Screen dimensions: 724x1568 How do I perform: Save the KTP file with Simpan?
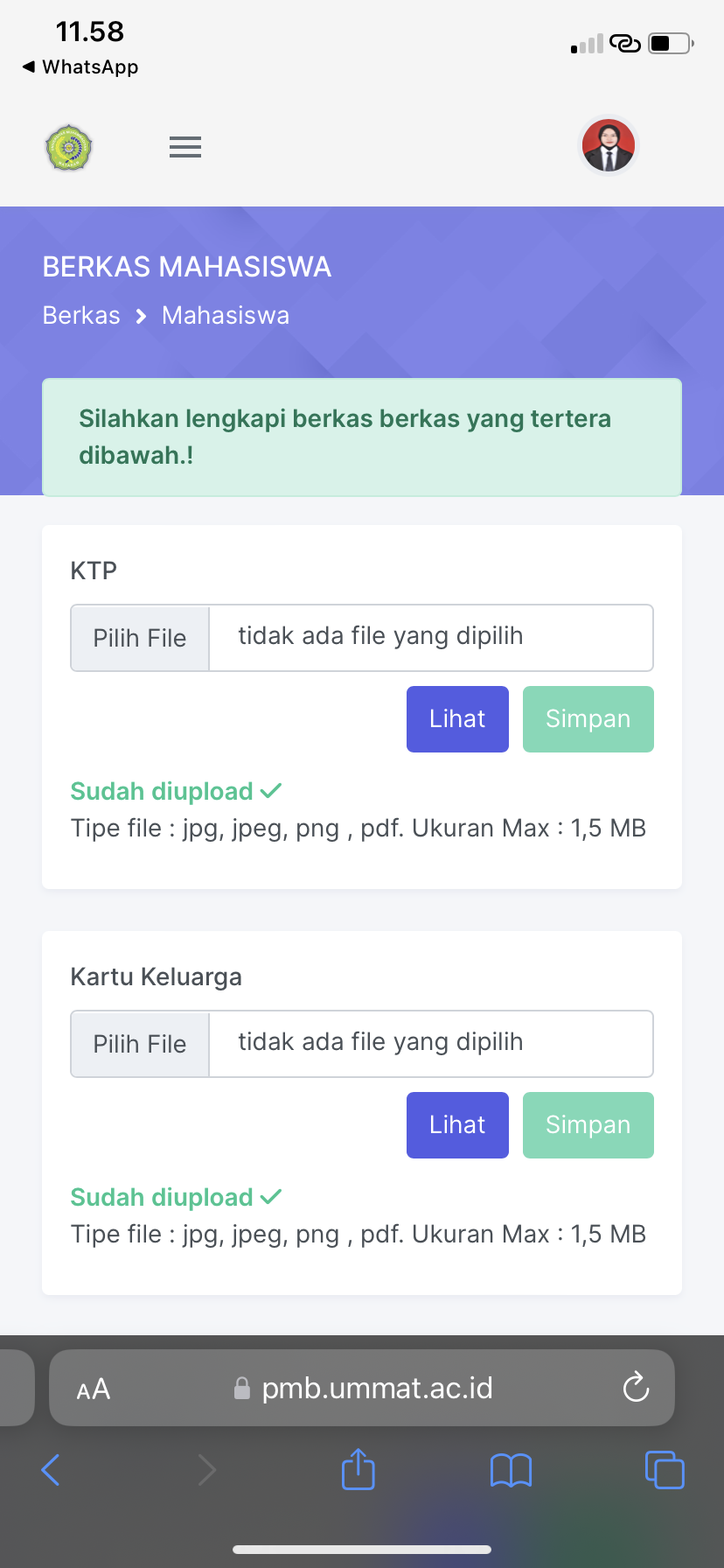coord(588,719)
